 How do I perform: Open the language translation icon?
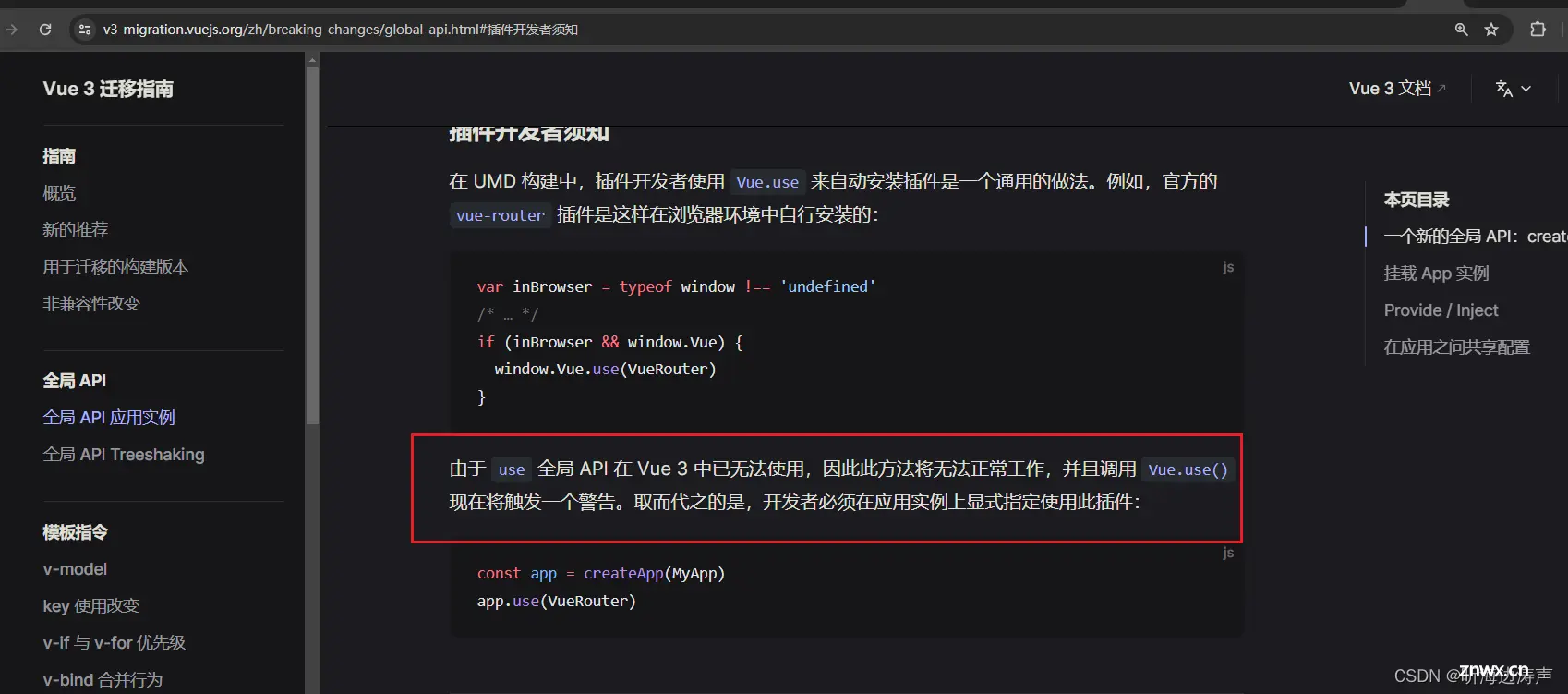[1504, 89]
